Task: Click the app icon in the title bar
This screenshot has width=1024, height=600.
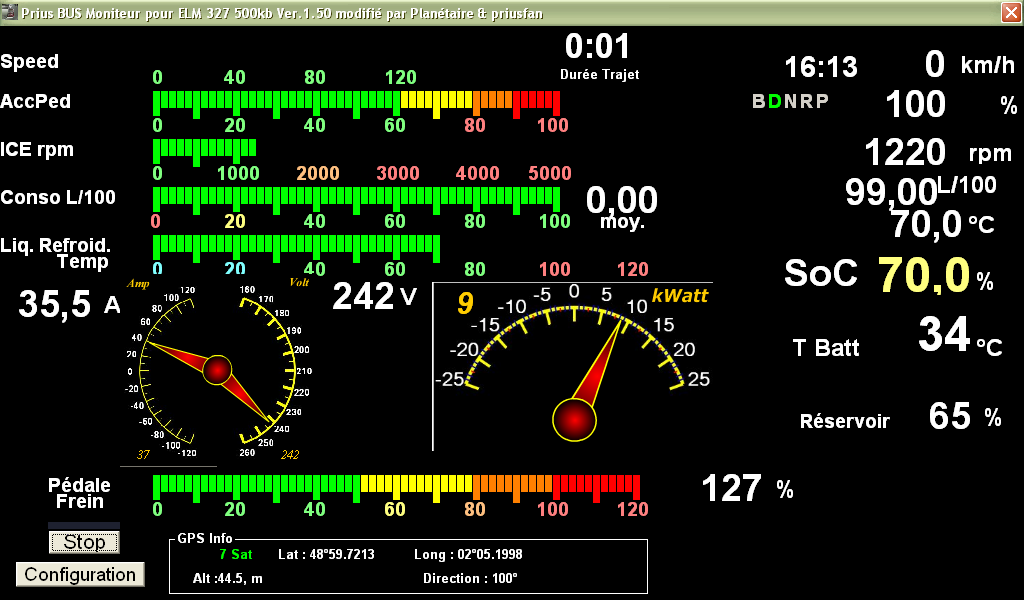Action: (10, 11)
